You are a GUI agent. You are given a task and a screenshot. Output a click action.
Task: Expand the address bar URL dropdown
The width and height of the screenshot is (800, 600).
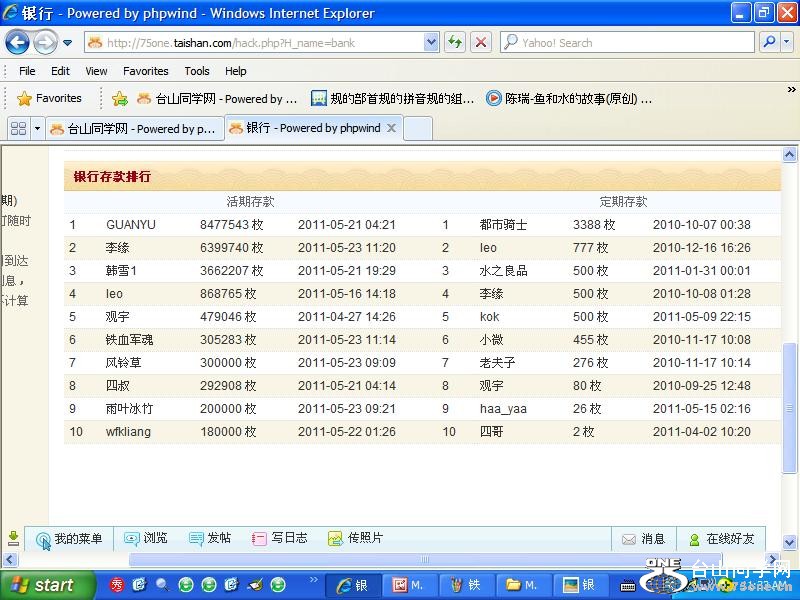pyautogui.click(x=431, y=42)
